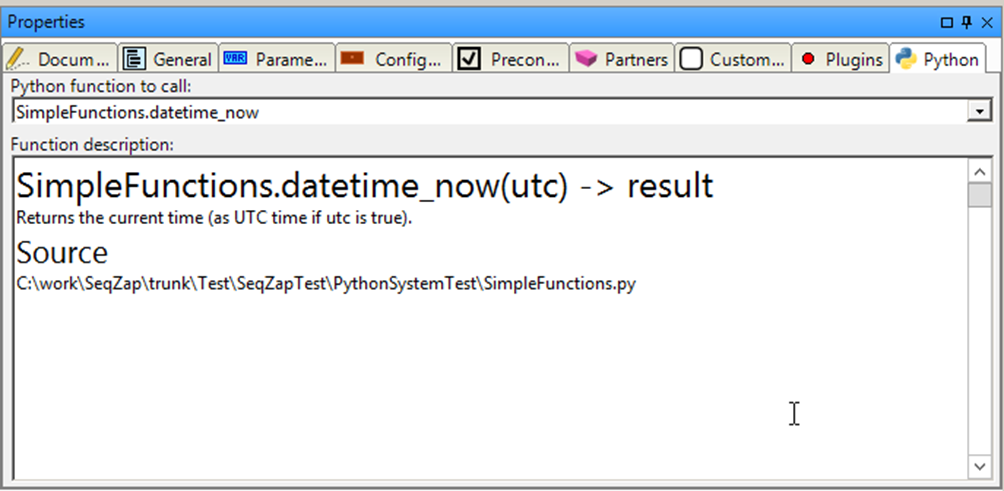
Task: Click the 'Function description:' label
Action: pos(92,145)
